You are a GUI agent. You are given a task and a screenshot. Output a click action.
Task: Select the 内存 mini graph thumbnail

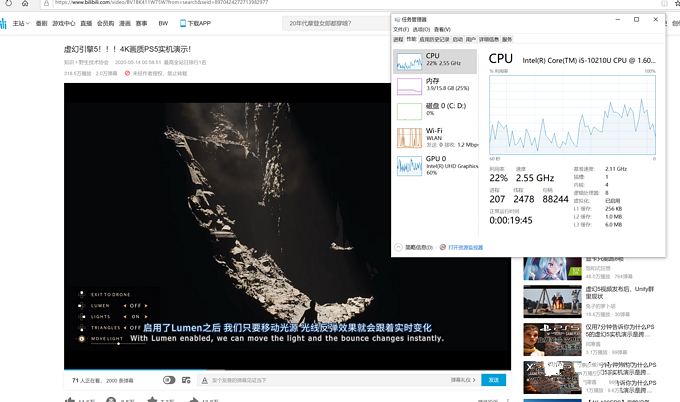[x=409, y=86]
